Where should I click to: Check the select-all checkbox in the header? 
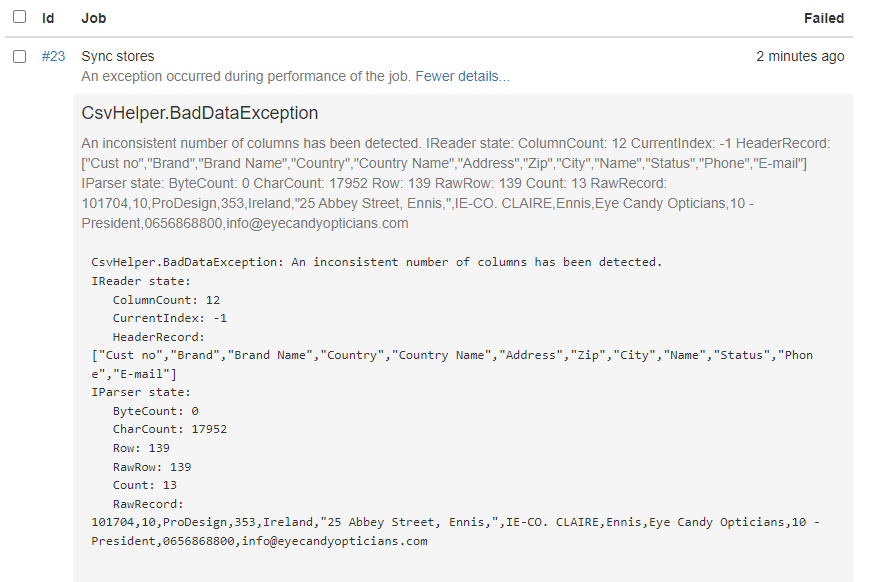coord(17,18)
